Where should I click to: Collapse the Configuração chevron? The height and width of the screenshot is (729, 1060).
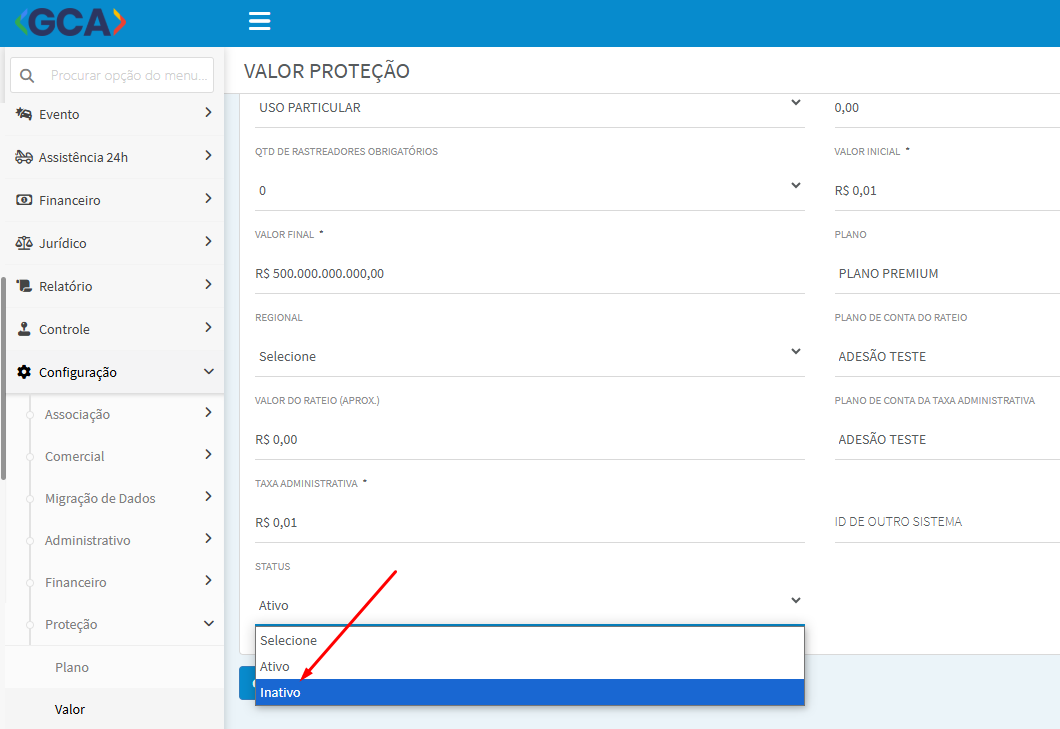pyautogui.click(x=209, y=371)
